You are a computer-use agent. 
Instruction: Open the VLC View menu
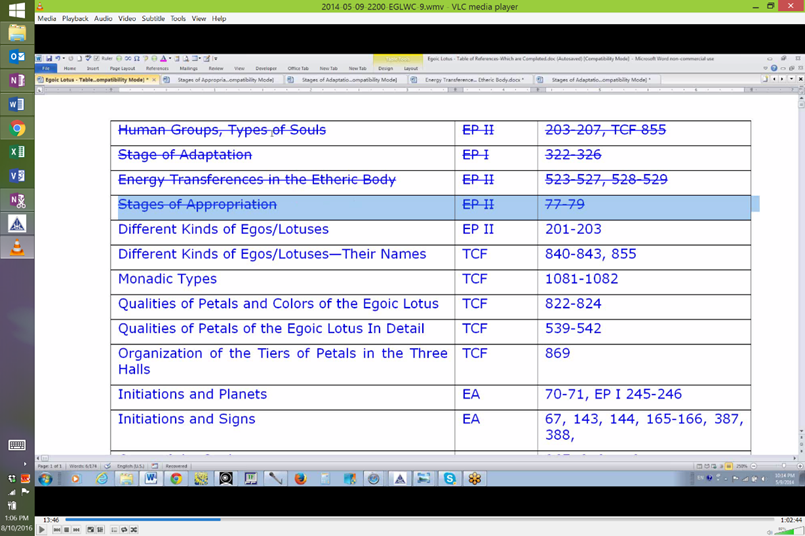199,19
